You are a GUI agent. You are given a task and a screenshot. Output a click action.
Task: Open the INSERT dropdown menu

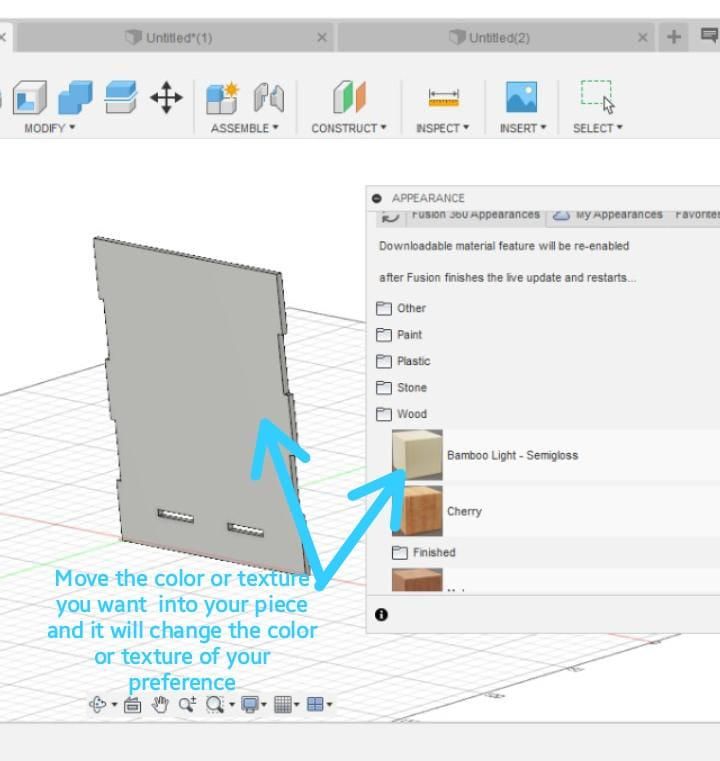[523, 128]
